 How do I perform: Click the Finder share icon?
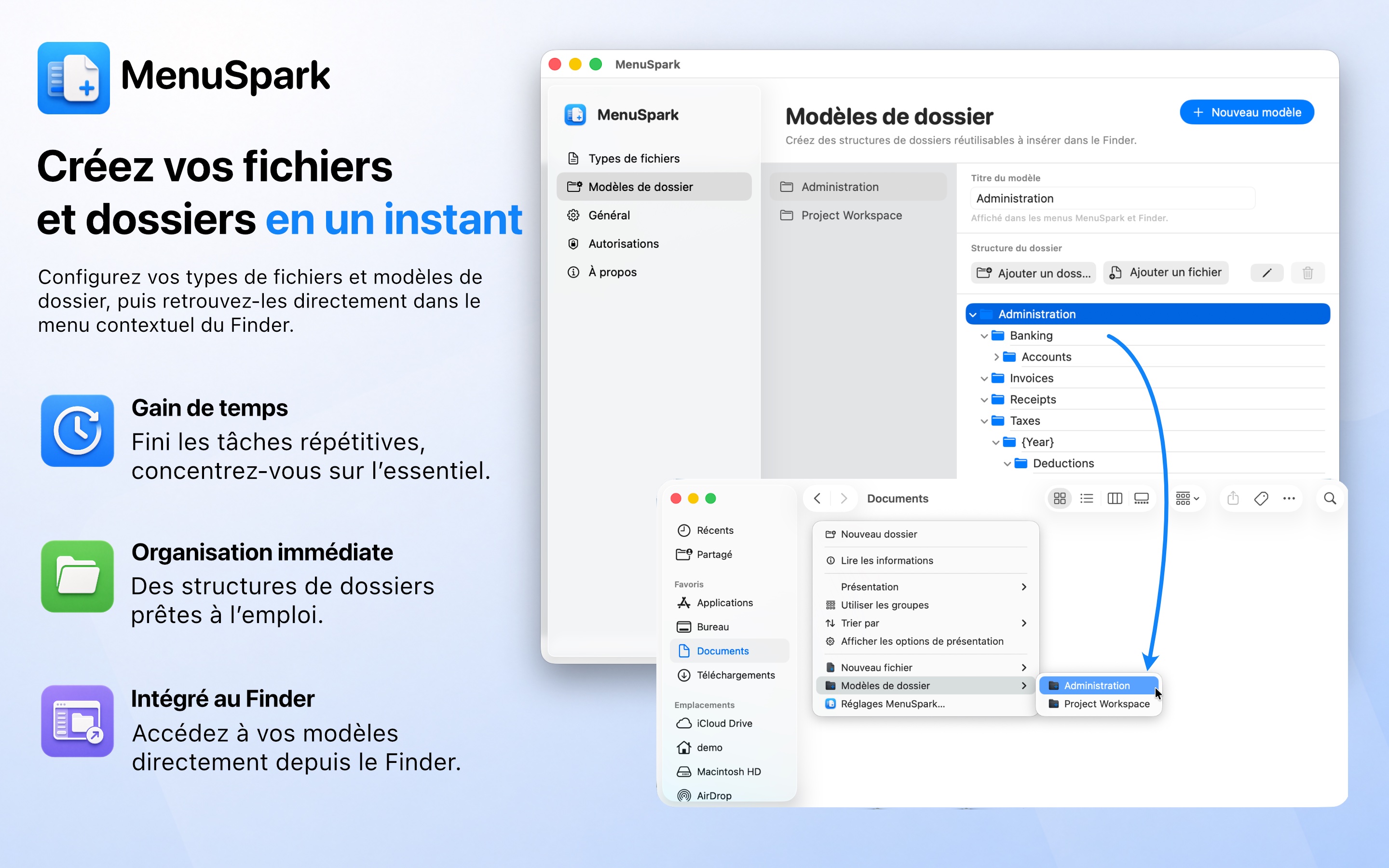tap(1233, 498)
